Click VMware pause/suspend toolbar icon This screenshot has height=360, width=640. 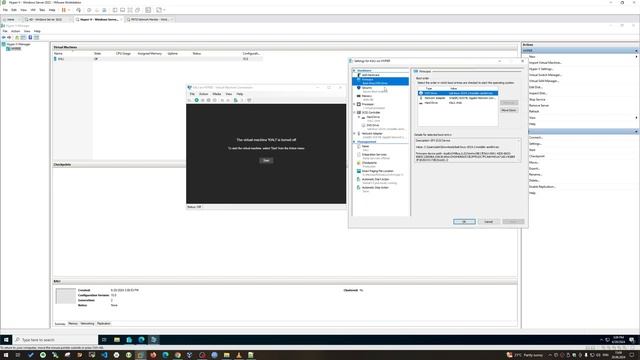pyautogui.click(x=64, y=10)
